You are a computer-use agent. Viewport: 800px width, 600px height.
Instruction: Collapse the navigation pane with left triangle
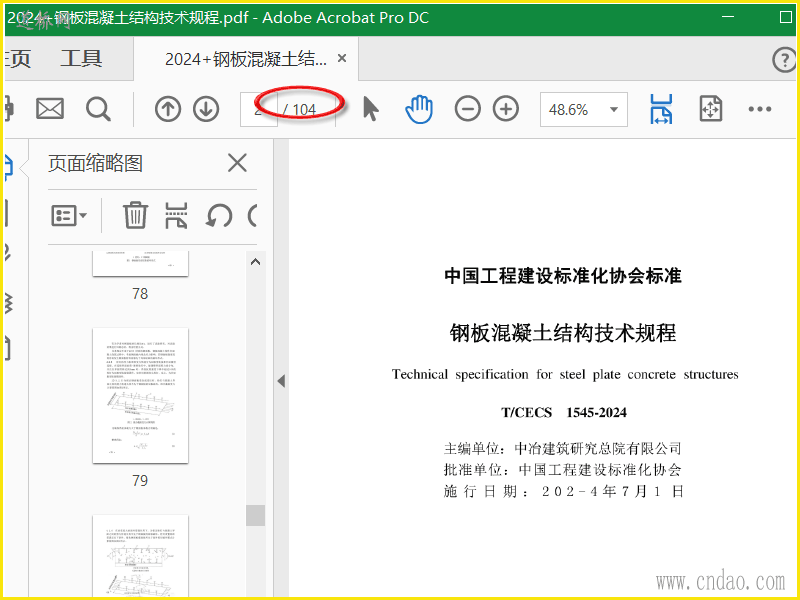(x=281, y=381)
